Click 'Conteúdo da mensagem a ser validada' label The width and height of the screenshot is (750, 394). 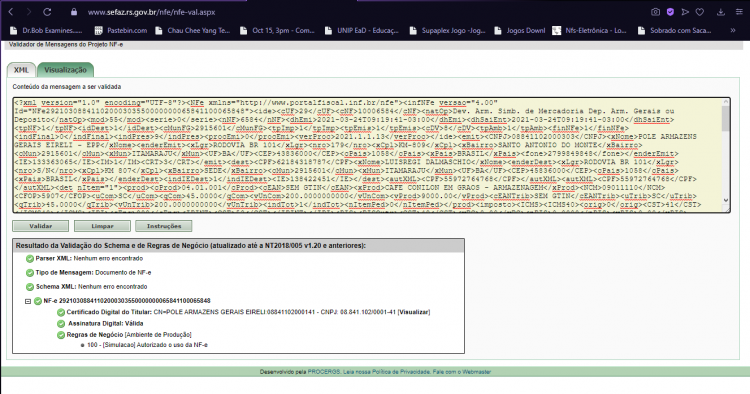click(66, 87)
